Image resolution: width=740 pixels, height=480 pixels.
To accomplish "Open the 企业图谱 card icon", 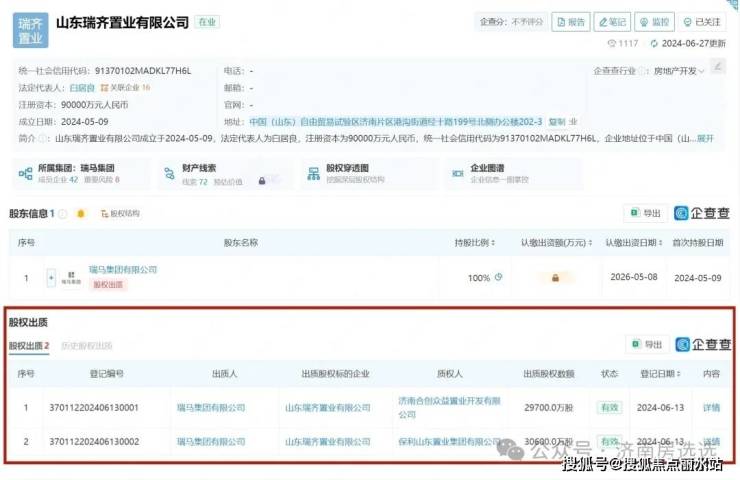I will coord(458,174).
